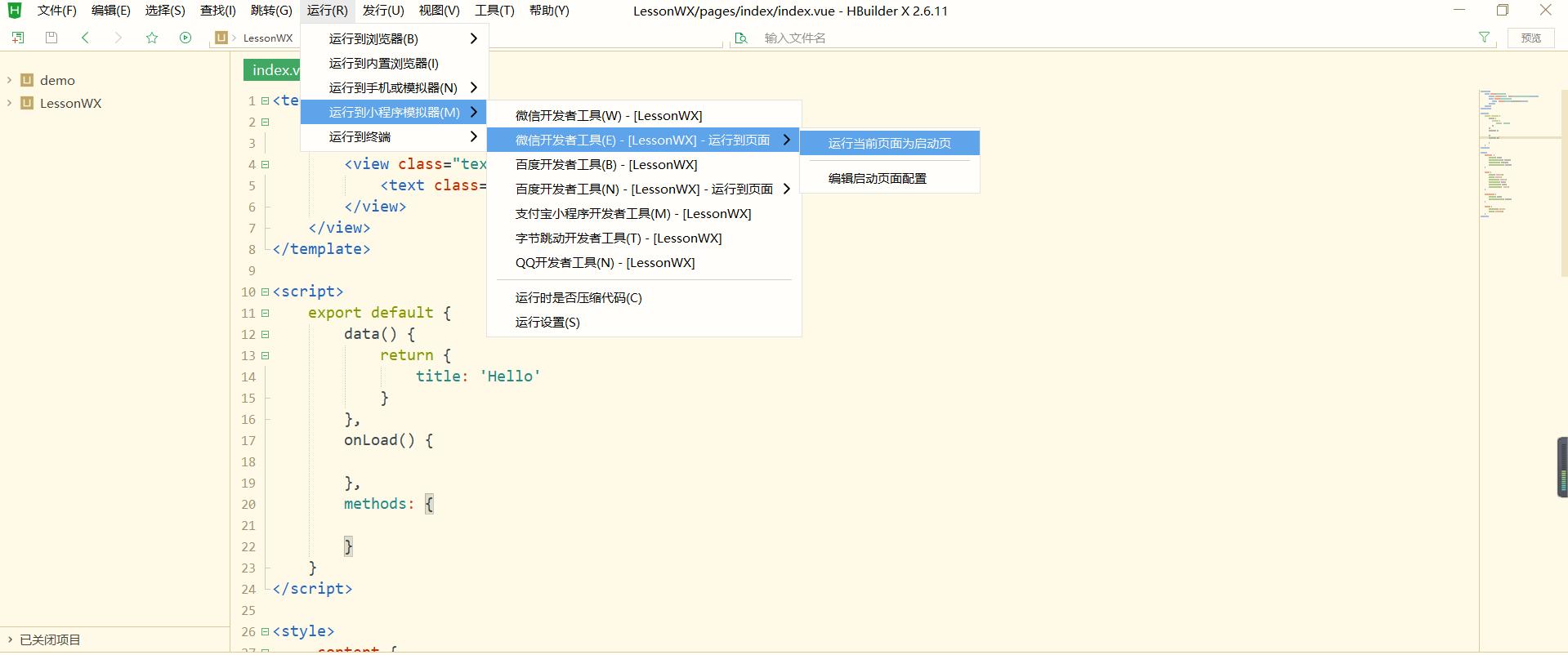The image size is (1568, 655).
Task: Click the bookmark star icon
Action: coord(152,38)
